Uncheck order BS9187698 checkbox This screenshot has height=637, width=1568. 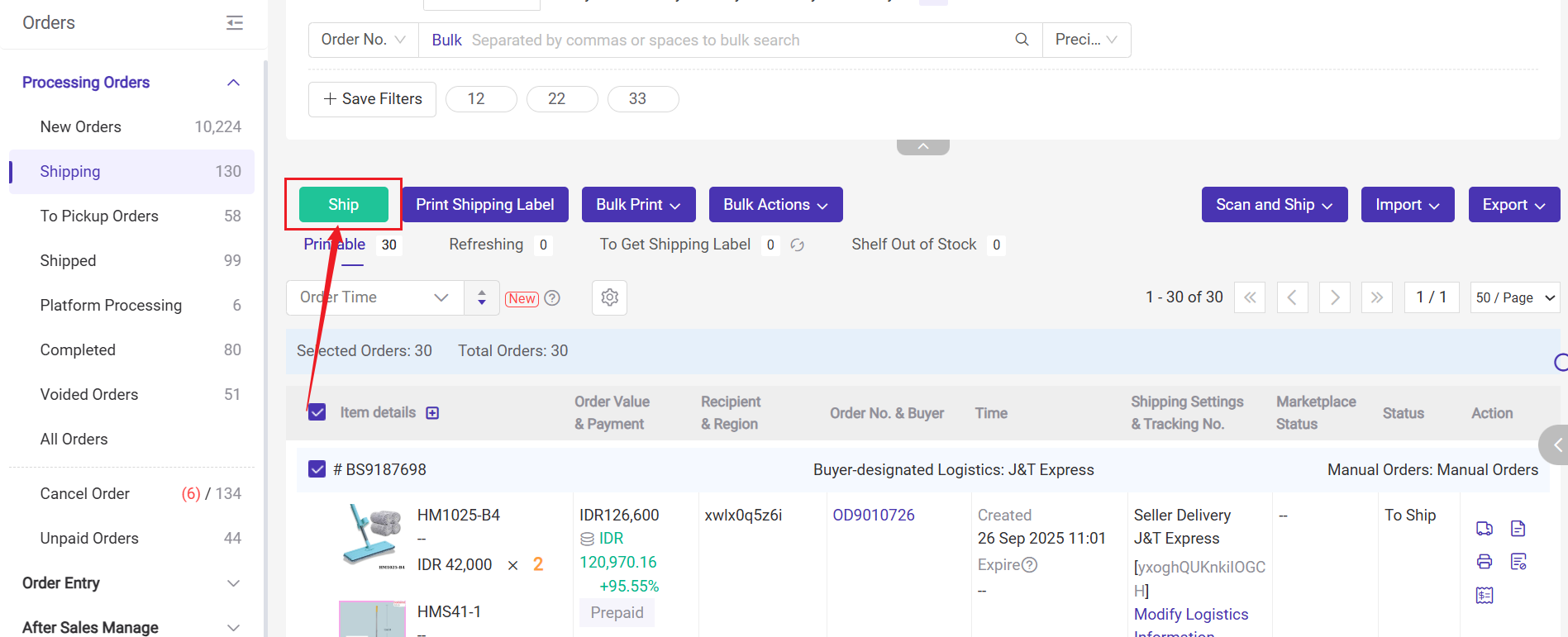pos(317,469)
